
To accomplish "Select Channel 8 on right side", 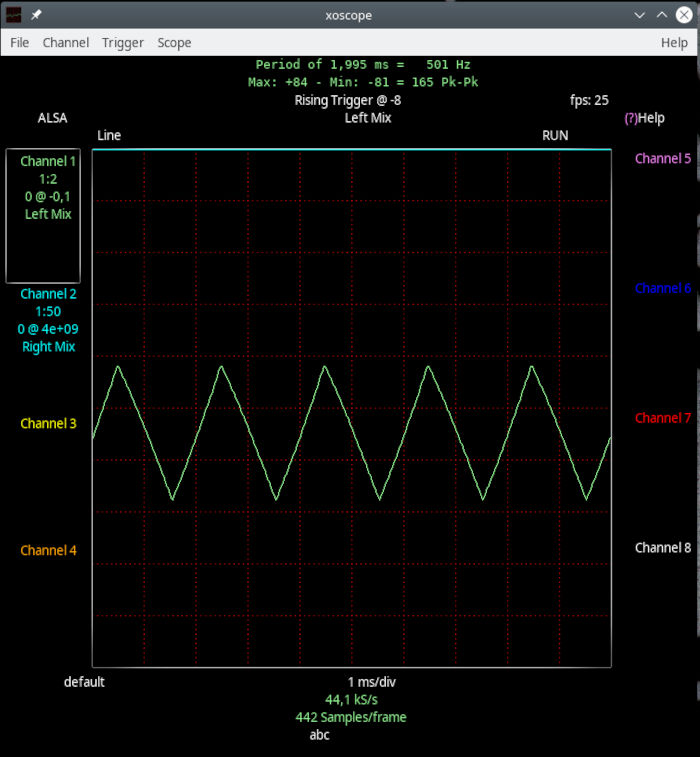I will [x=663, y=547].
